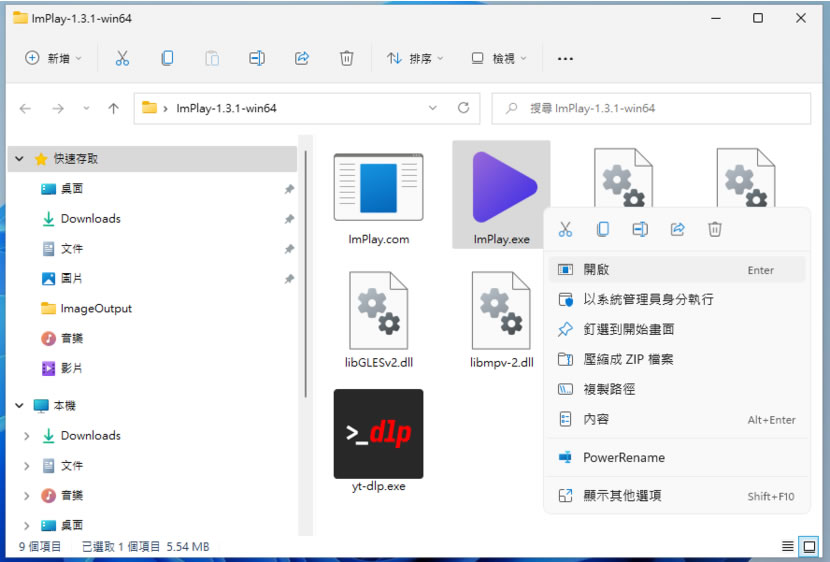Click the 9 個項目 status text
Screen dimensions: 830x562
pos(40,546)
